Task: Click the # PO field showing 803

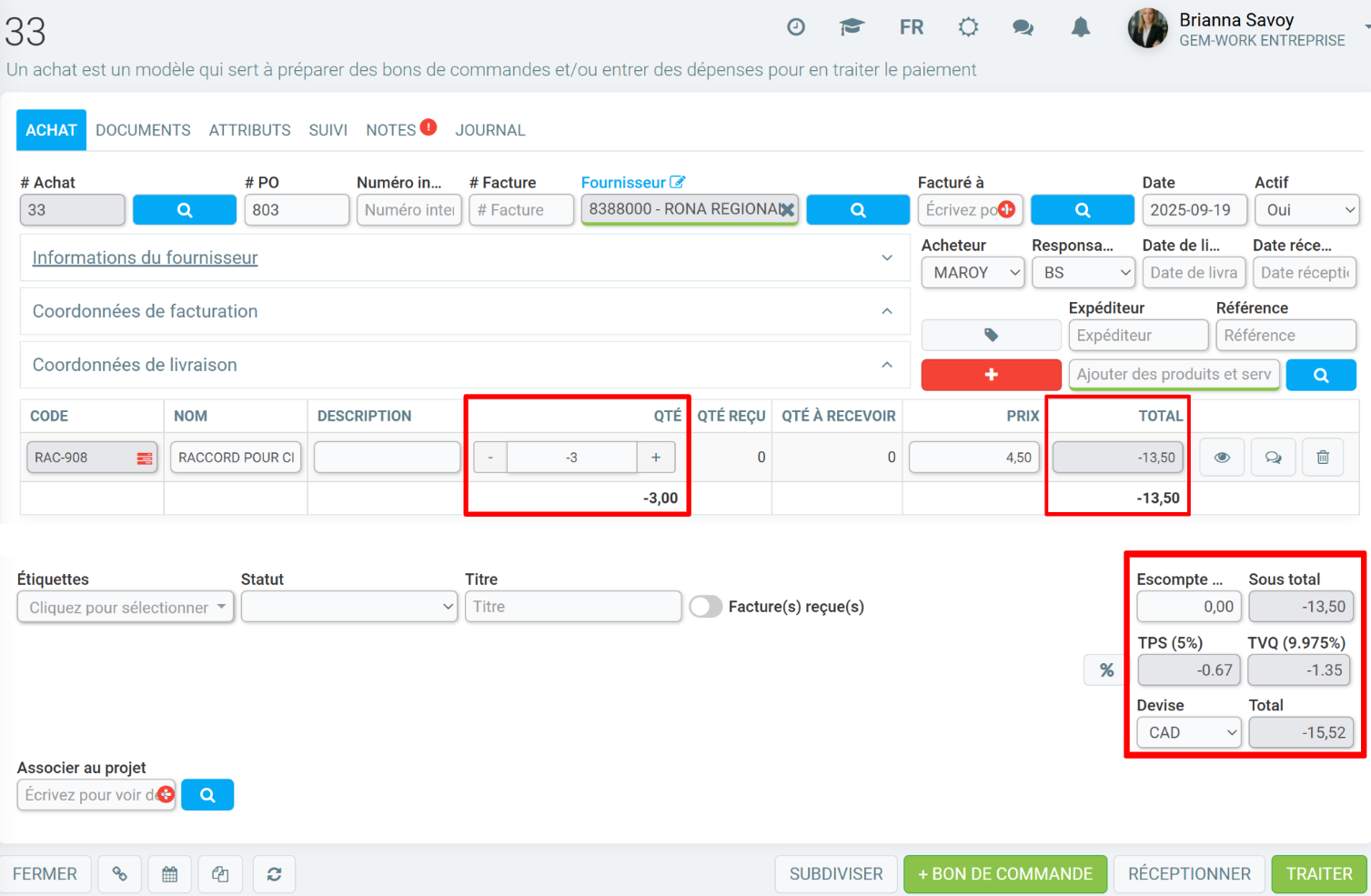Action: pos(297,209)
